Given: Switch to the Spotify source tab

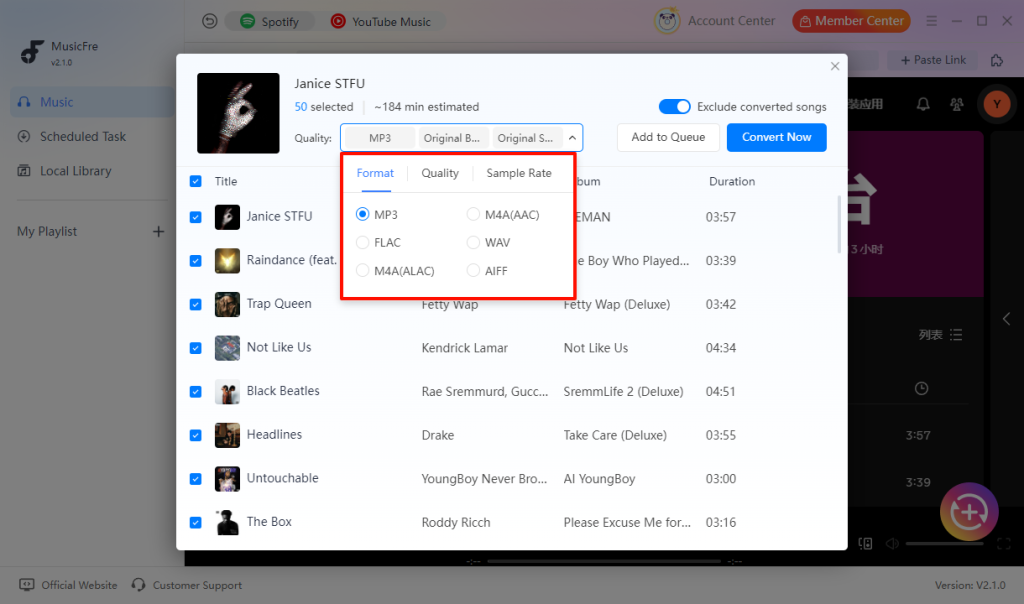Looking at the screenshot, I should coord(269,22).
